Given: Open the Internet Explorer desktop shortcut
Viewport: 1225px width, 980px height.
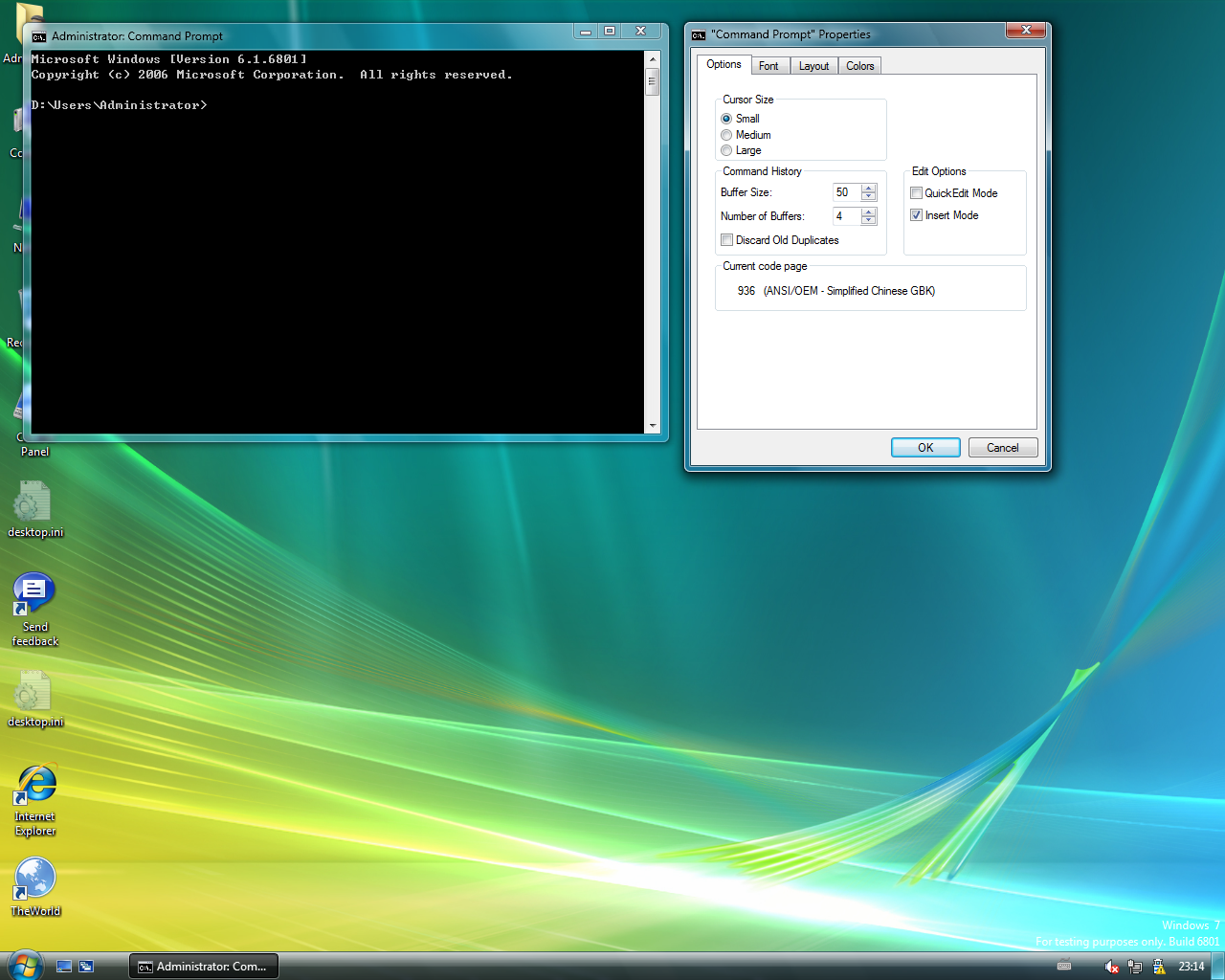Looking at the screenshot, I should click(35, 787).
